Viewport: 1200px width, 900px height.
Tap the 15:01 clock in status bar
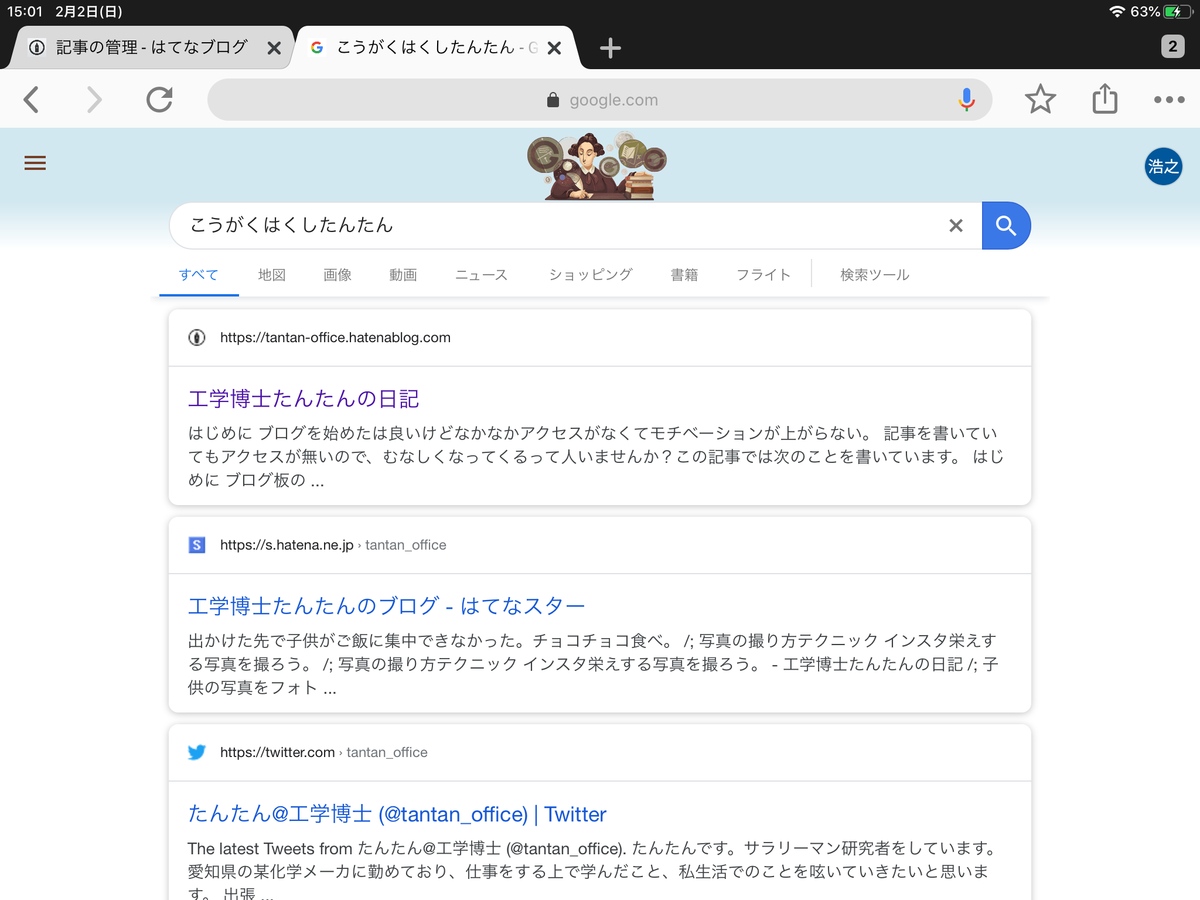pyautogui.click(x=24, y=12)
